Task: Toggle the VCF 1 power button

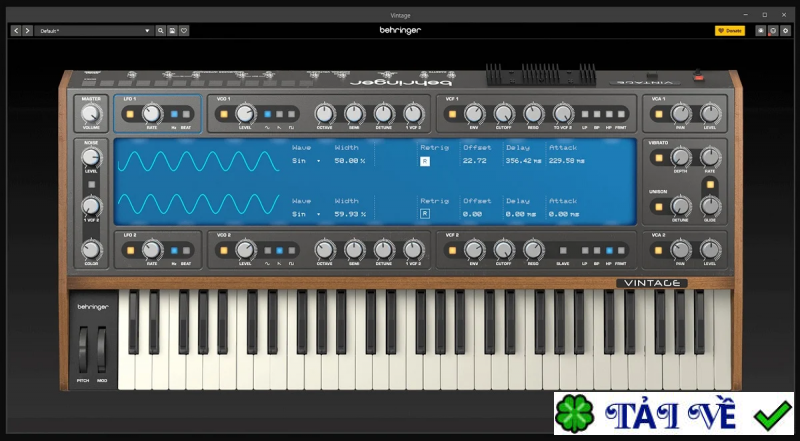Action: [x=453, y=114]
